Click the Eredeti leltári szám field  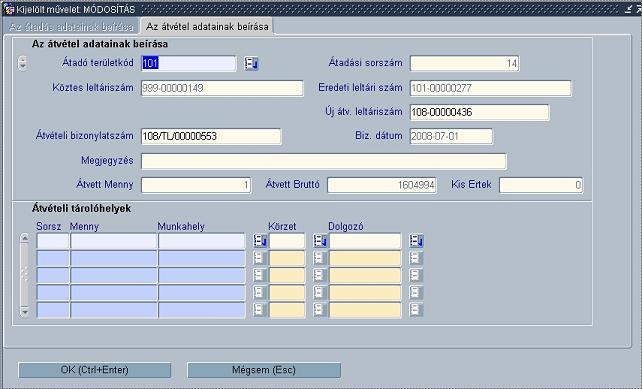pyautogui.click(x=491, y=88)
